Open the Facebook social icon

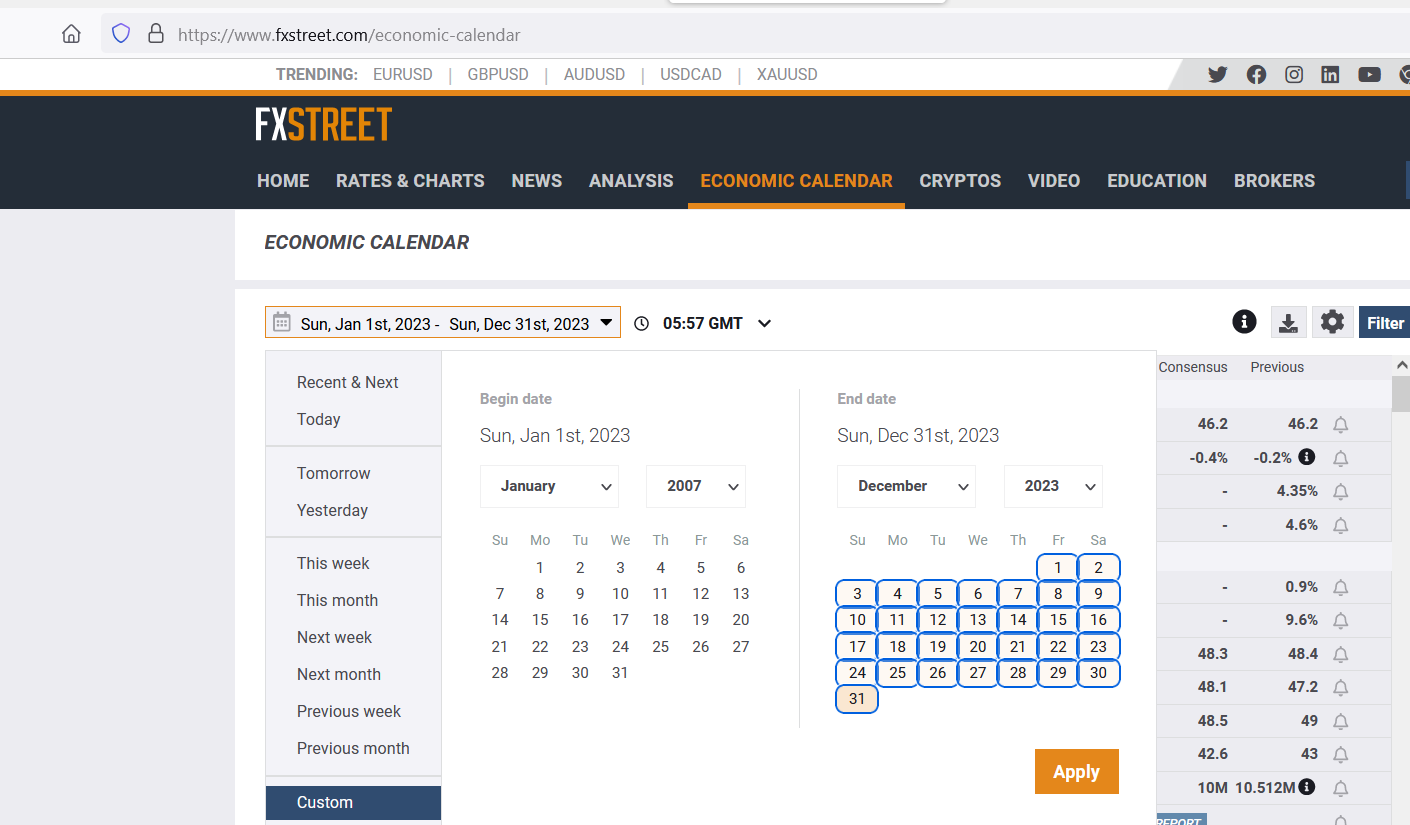pyautogui.click(x=1256, y=74)
